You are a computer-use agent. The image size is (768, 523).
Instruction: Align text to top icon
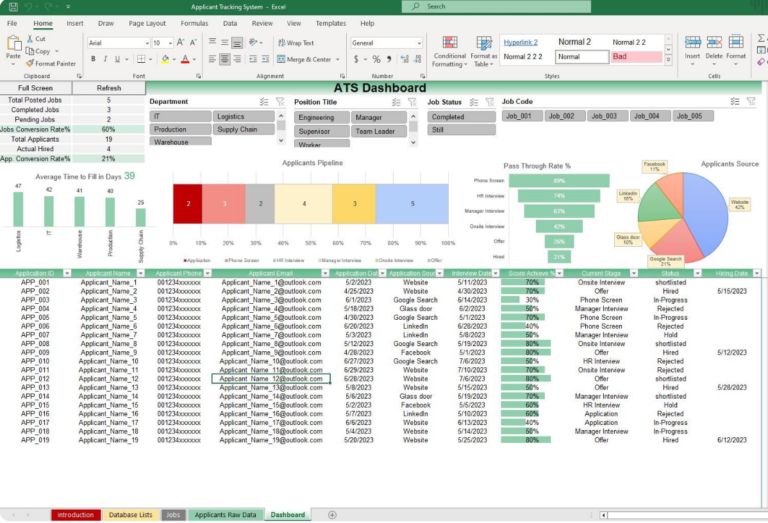click(x=212, y=42)
